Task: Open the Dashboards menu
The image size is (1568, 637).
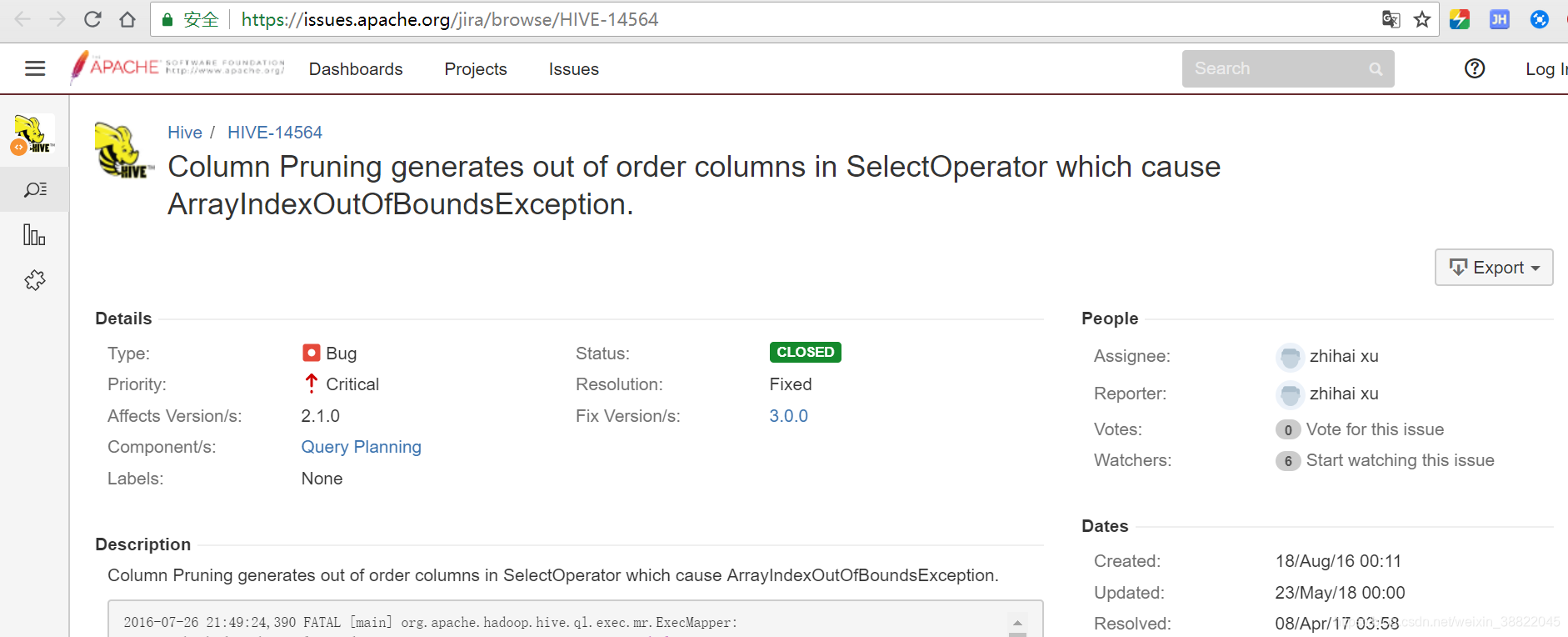Action: click(356, 69)
